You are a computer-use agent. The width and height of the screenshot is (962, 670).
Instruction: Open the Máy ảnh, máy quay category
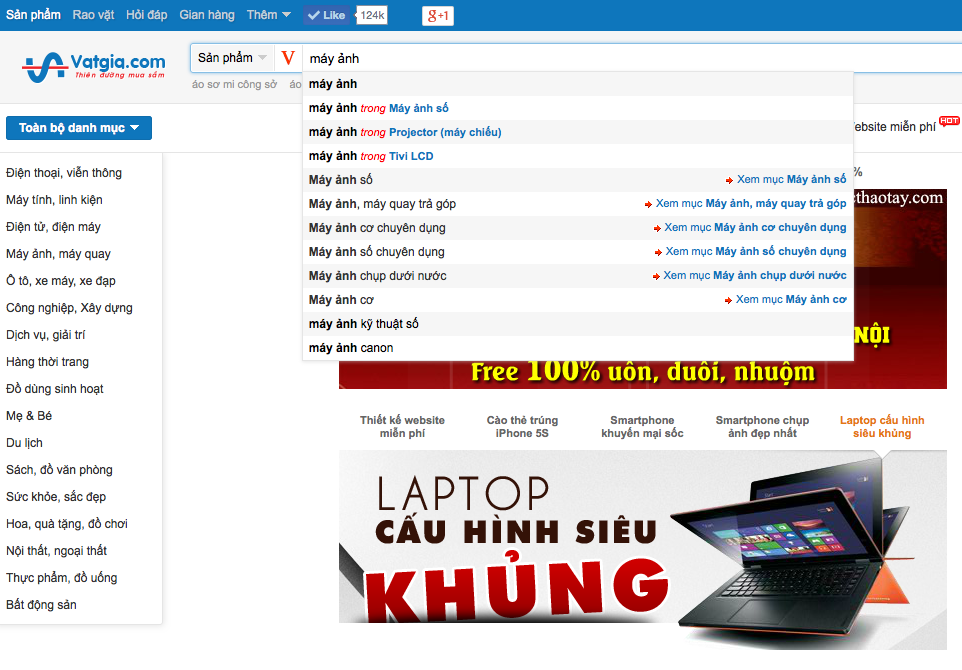point(58,254)
